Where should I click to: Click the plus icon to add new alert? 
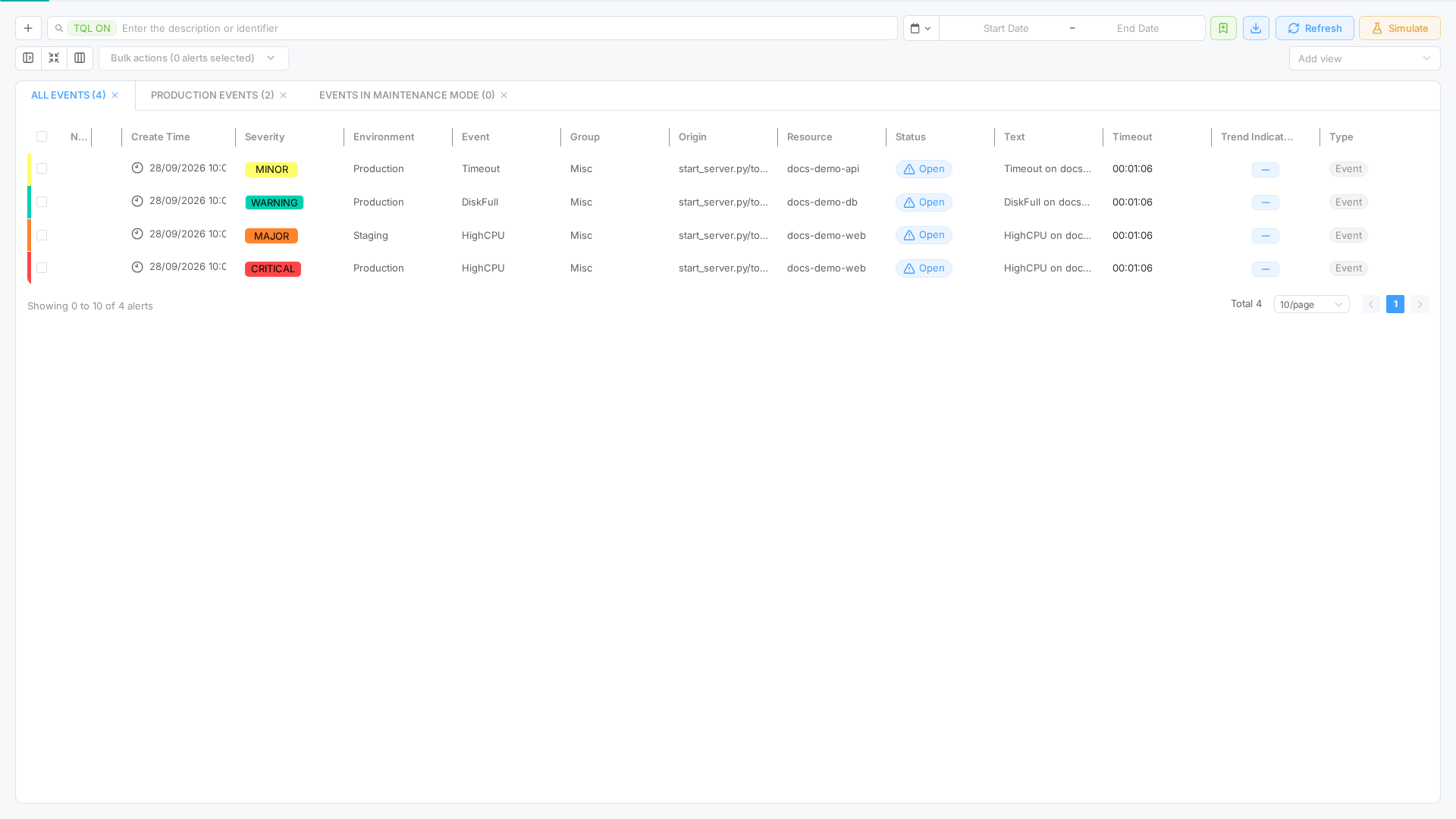[x=28, y=28]
